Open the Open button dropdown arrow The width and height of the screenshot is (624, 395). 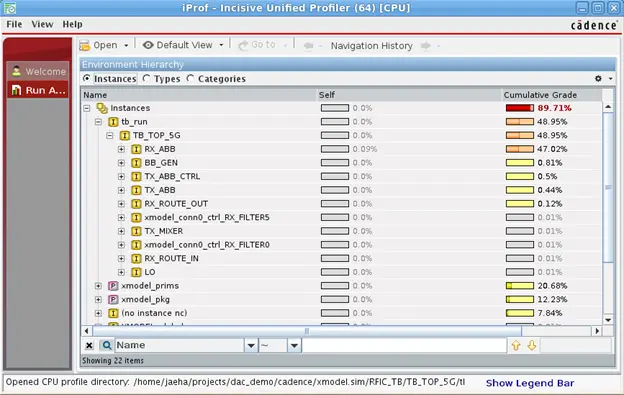(126, 46)
